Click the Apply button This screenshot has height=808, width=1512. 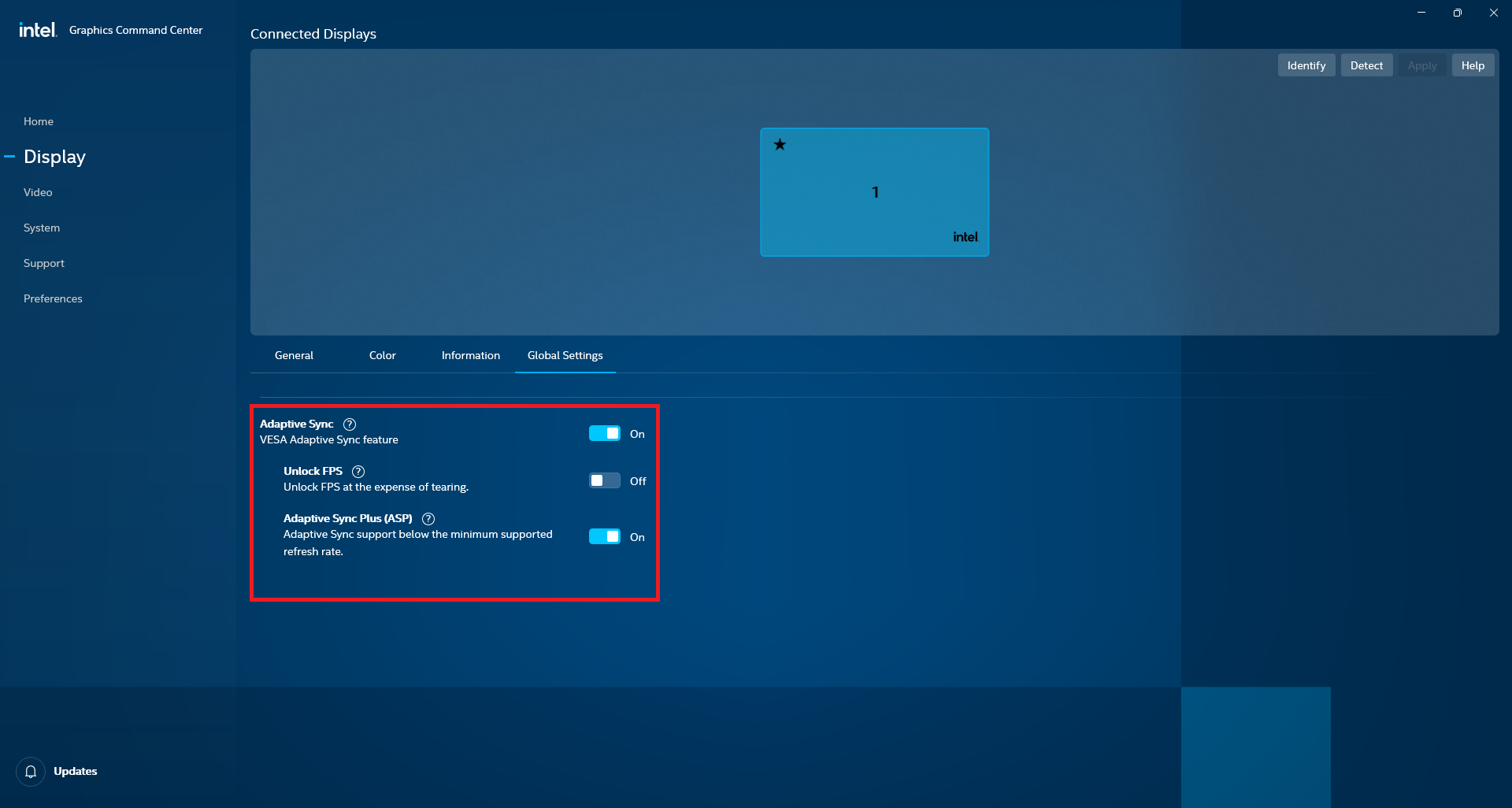tap(1422, 65)
